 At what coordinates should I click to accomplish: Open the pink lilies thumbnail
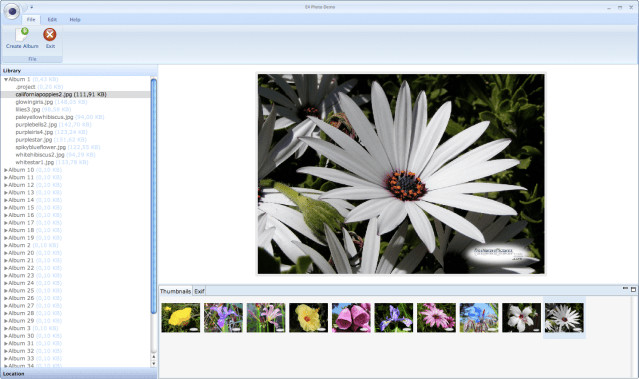pyautogui.click(x=266, y=317)
